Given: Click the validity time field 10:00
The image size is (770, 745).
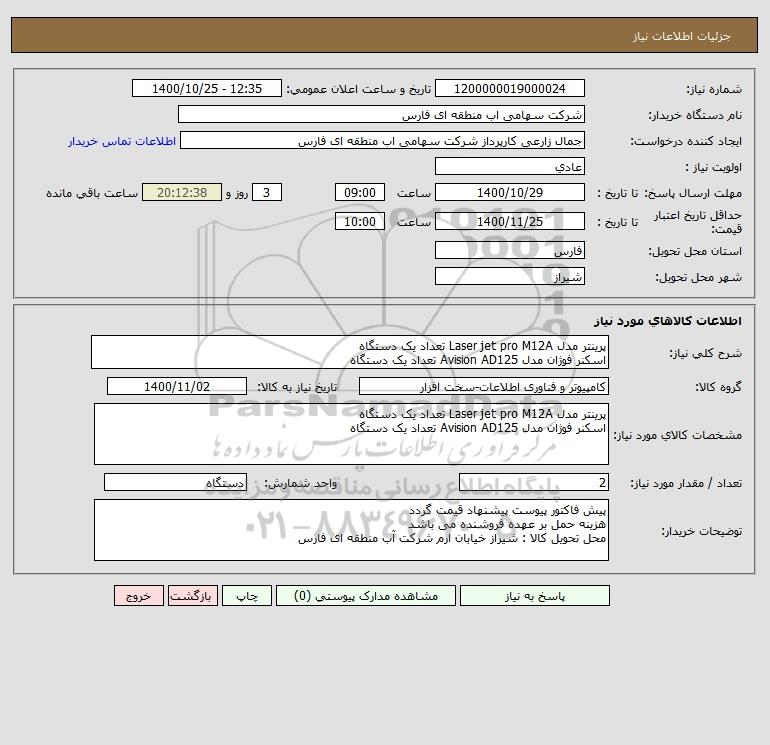Looking at the screenshot, I should [x=360, y=221].
